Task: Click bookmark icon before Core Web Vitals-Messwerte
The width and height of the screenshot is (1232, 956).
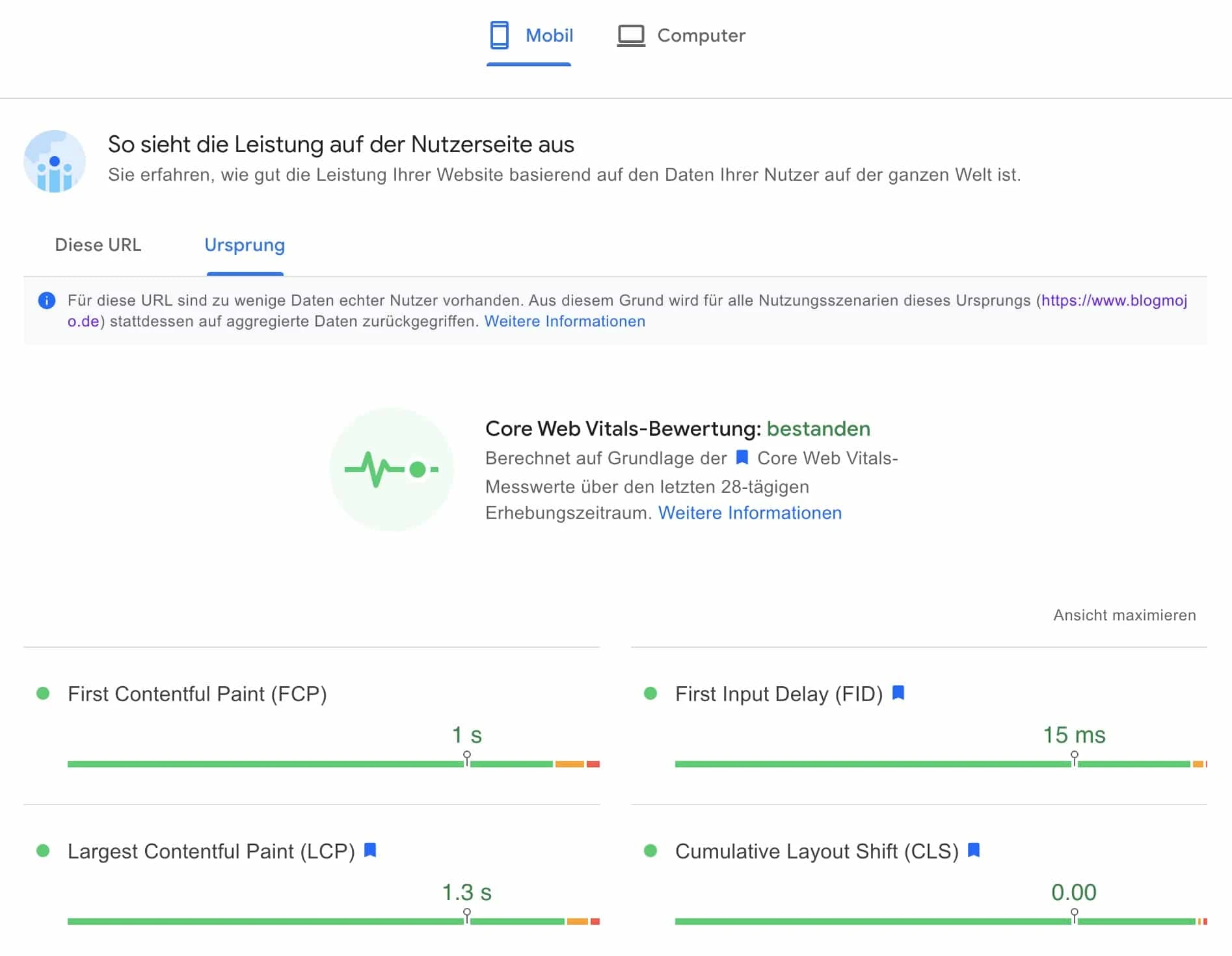Action: (742, 457)
